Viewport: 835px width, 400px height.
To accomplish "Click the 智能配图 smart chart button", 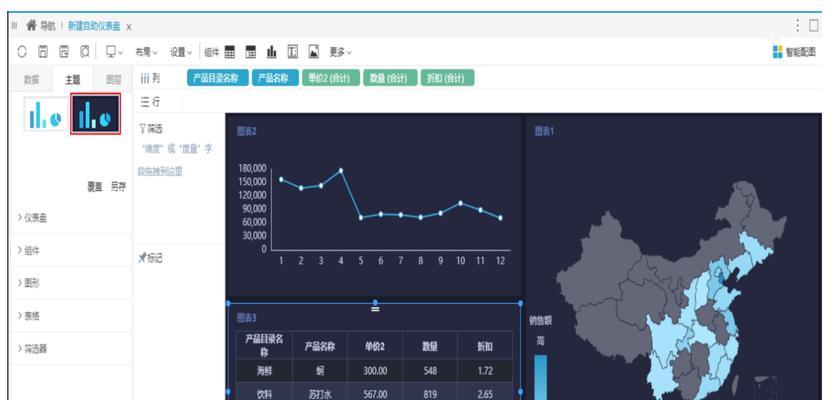I will pyautogui.click(x=794, y=52).
